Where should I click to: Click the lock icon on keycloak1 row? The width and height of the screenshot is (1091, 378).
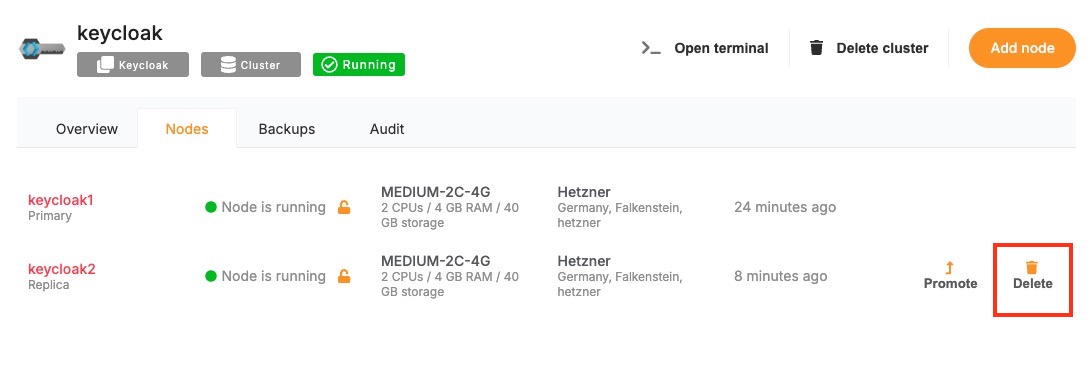click(344, 207)
